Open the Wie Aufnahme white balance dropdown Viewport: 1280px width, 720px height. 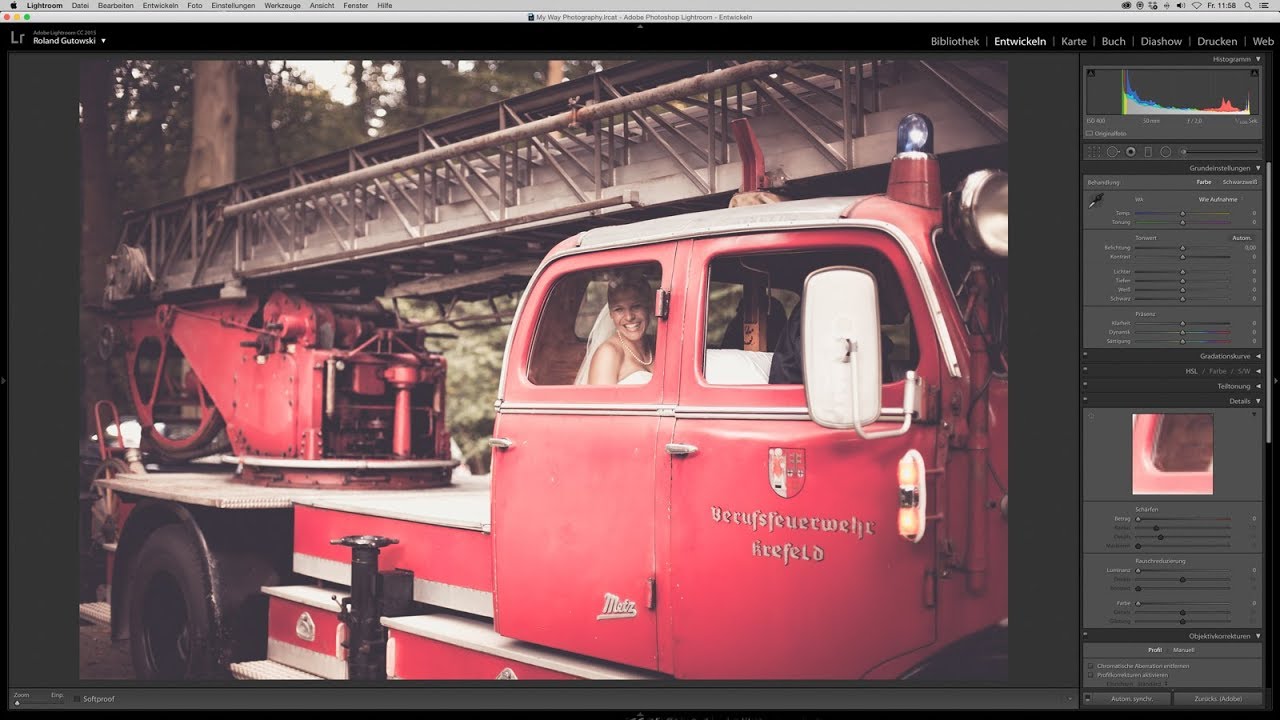pyautogui.click(x=1219, y=199)
